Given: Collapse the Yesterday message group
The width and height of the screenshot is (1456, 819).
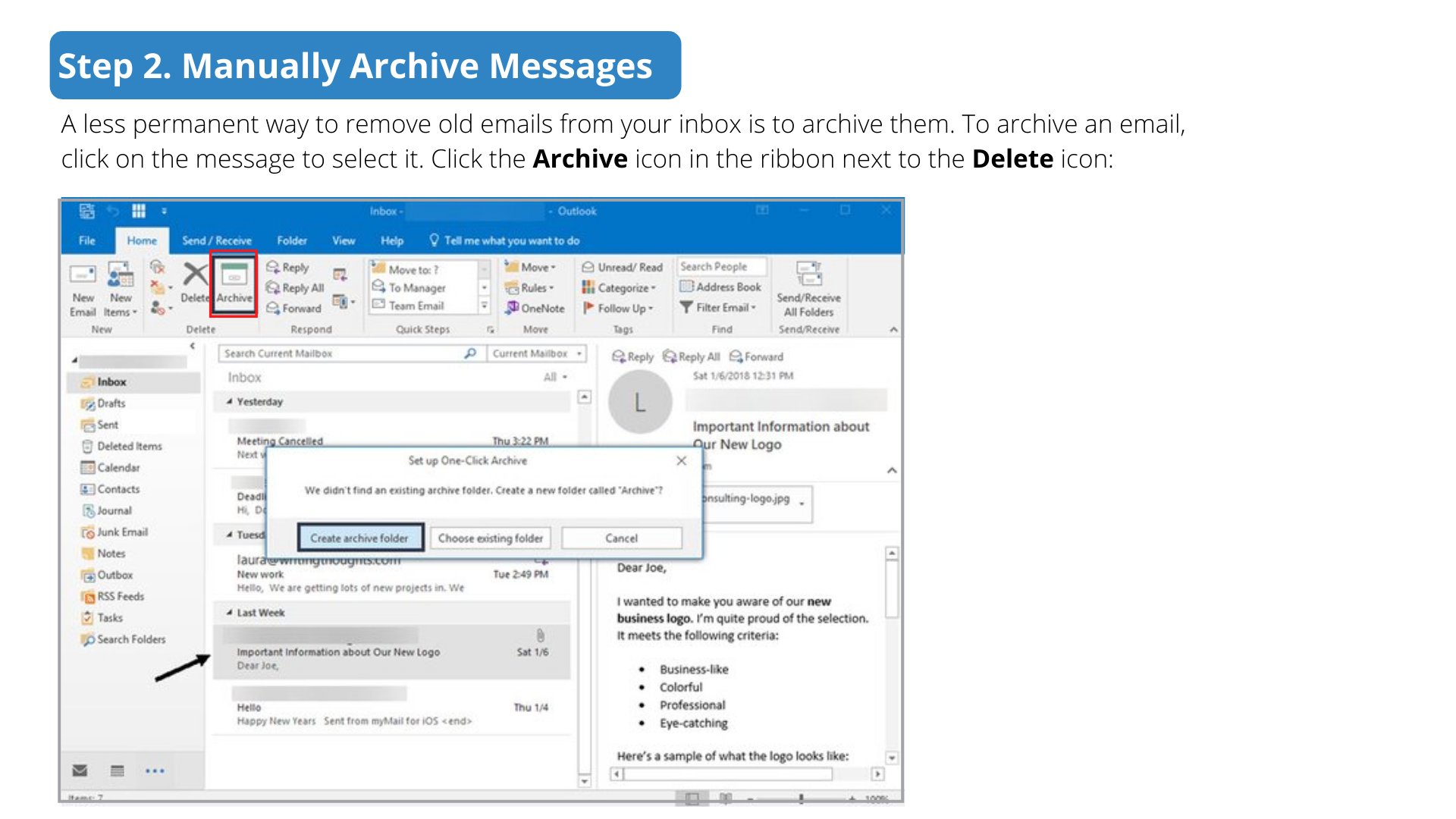Looking at the screenshot, I should click(229, 402).
